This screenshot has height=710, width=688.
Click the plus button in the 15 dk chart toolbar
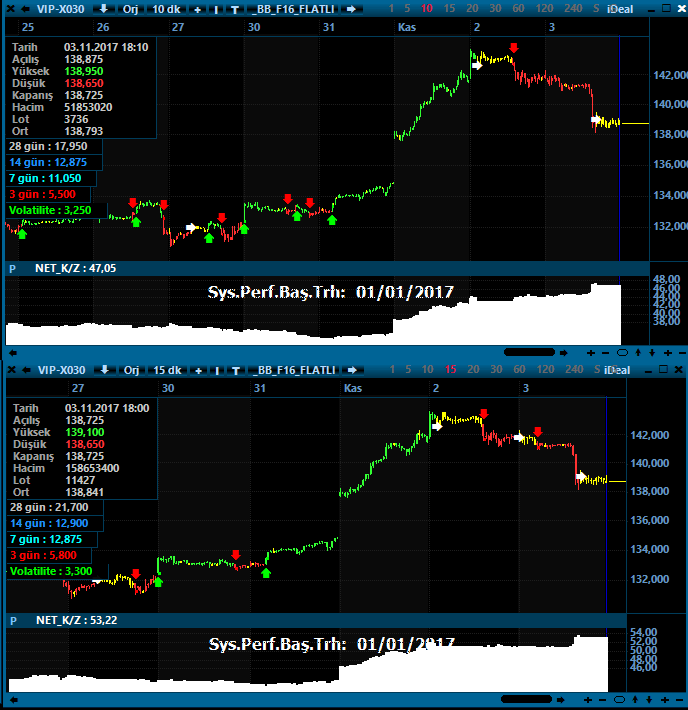pos(198,370)
